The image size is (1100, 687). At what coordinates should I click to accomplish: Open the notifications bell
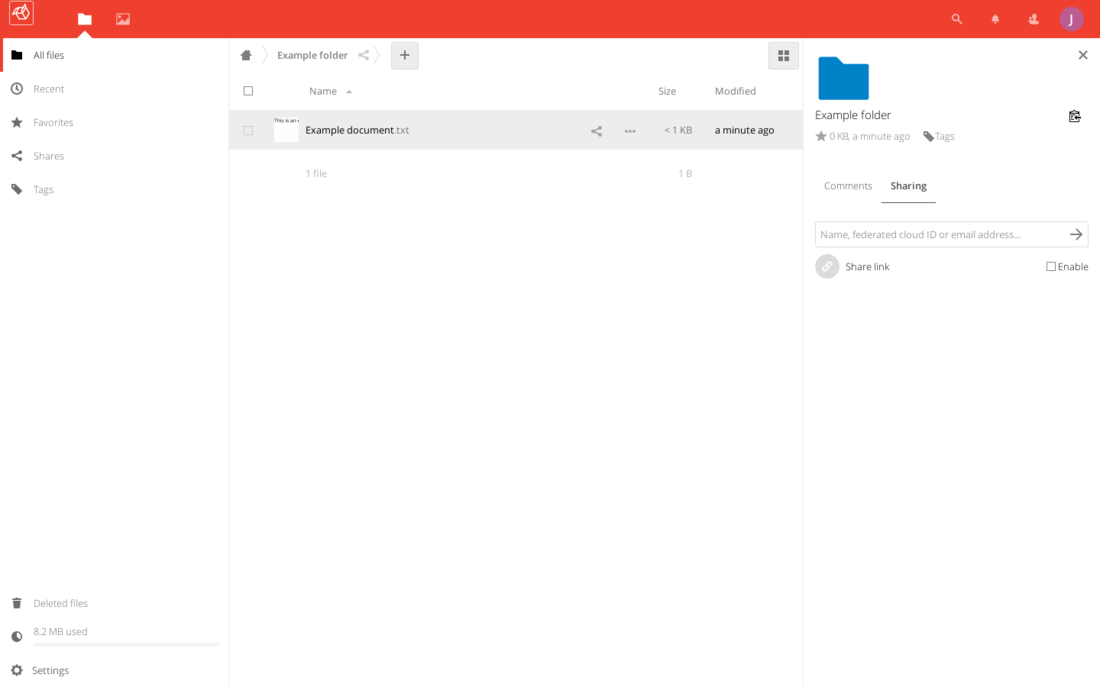pos(995,19)
